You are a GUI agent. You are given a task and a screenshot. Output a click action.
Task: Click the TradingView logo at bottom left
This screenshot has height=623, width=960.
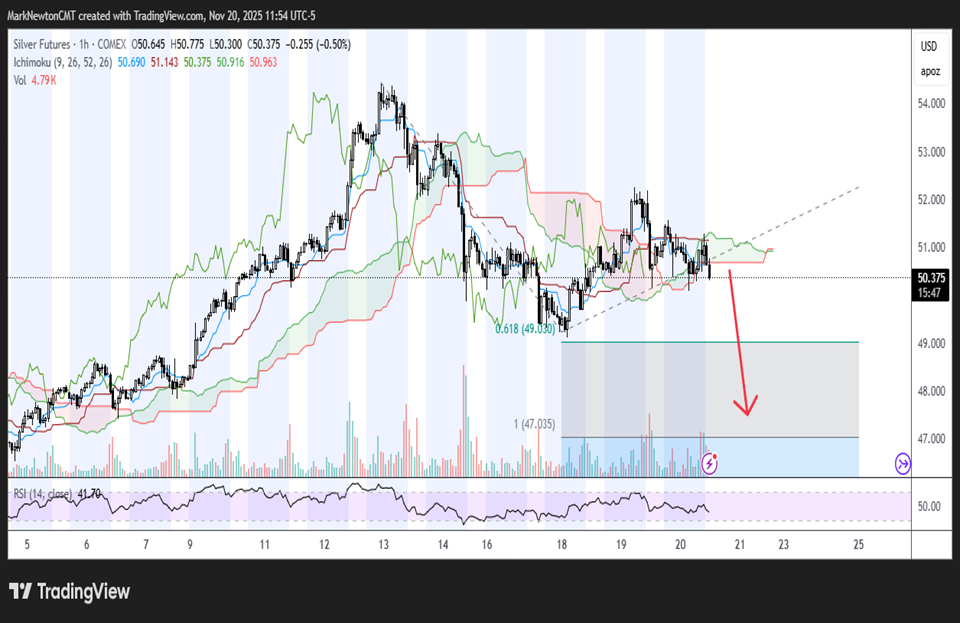pyautogui.click(x=69, y=591)
